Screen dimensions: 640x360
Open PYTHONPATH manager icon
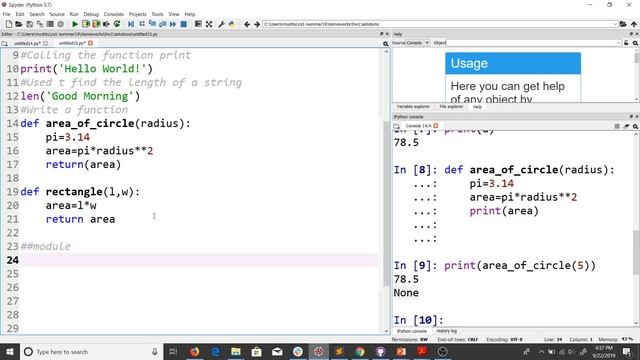tap(232, 24)
